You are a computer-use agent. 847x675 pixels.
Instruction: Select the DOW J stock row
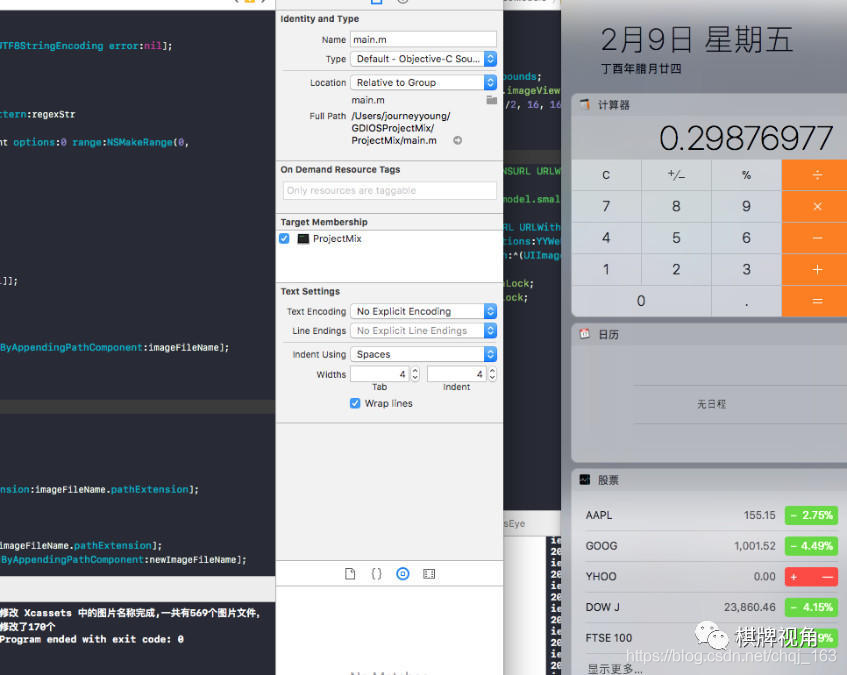click(711, 607)
